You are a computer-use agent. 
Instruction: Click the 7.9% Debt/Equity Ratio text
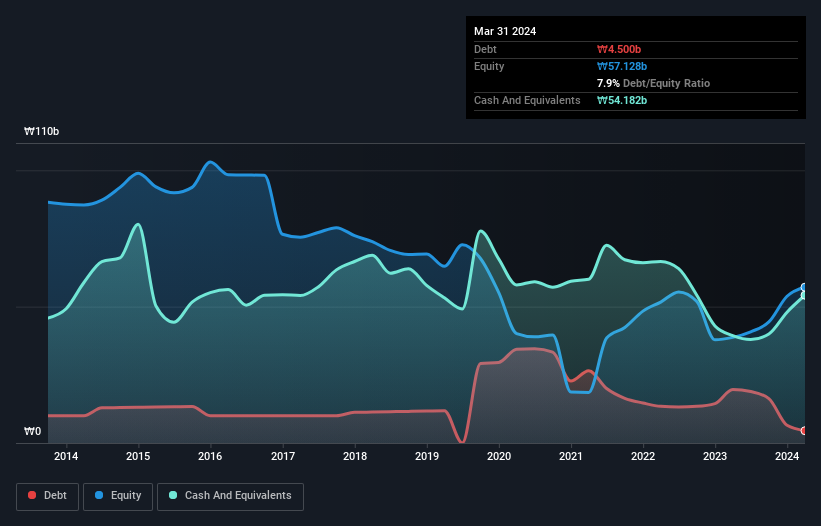click(x=653, y=83)
